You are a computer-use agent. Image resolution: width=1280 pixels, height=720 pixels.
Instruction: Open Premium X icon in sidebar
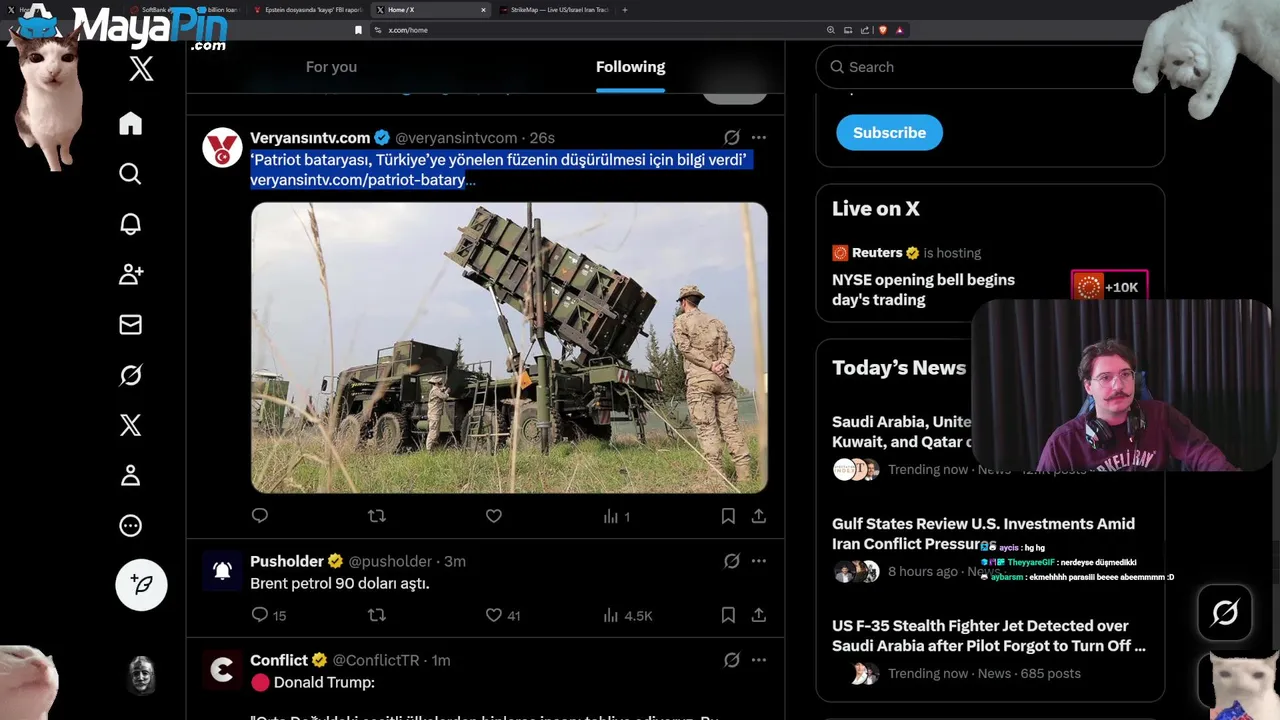click(131, 425)
